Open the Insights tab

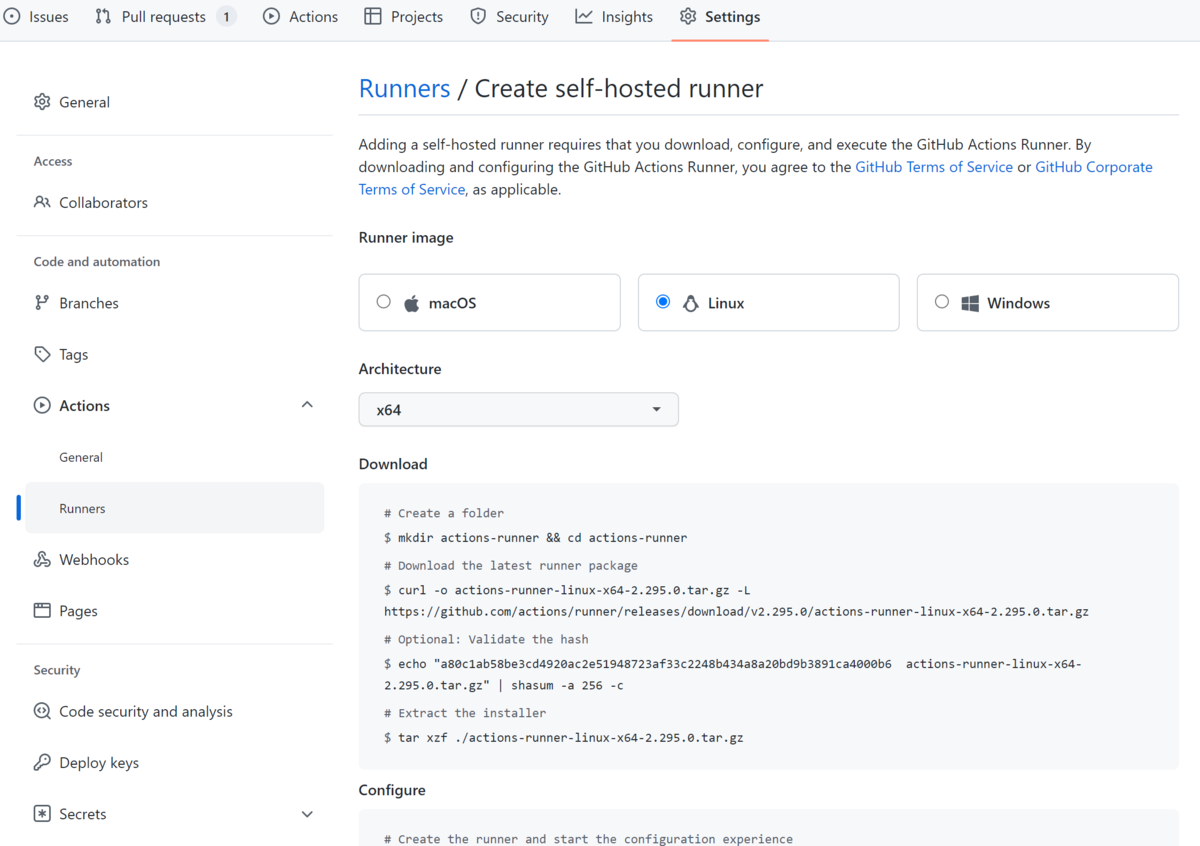(614, 17)
